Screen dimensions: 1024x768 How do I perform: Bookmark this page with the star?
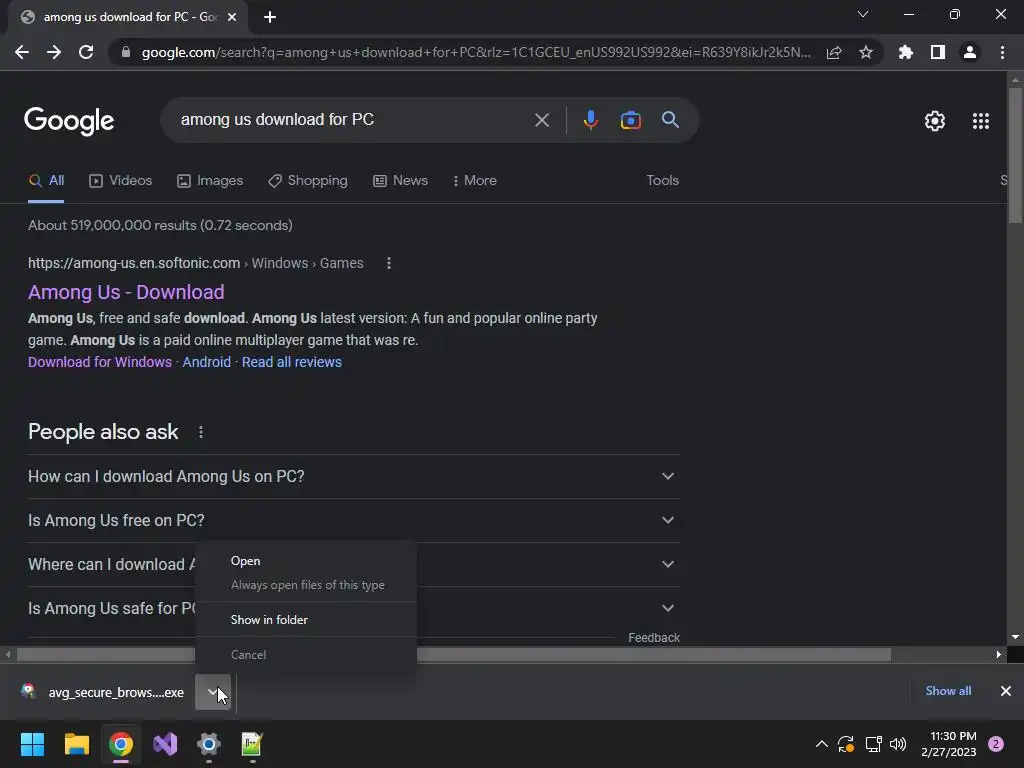click(866, 52)
